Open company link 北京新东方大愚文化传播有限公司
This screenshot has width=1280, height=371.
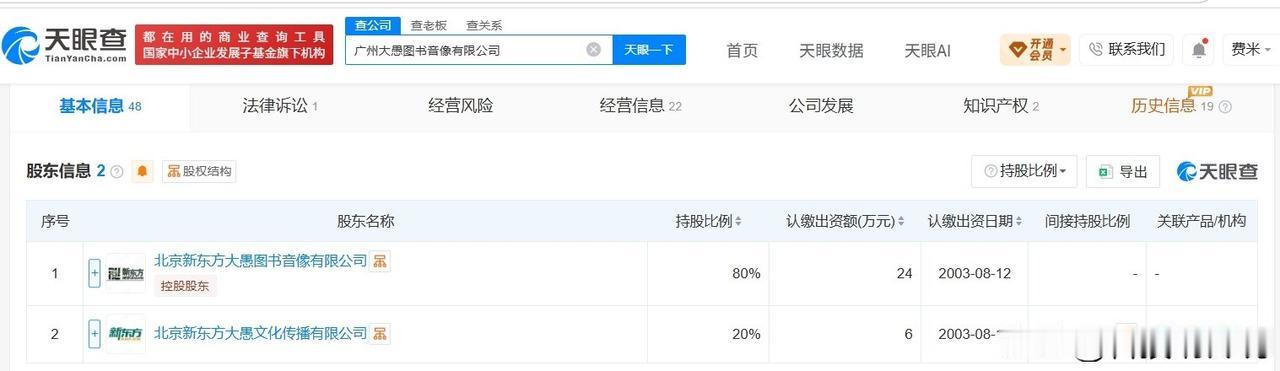coord(261,333)
